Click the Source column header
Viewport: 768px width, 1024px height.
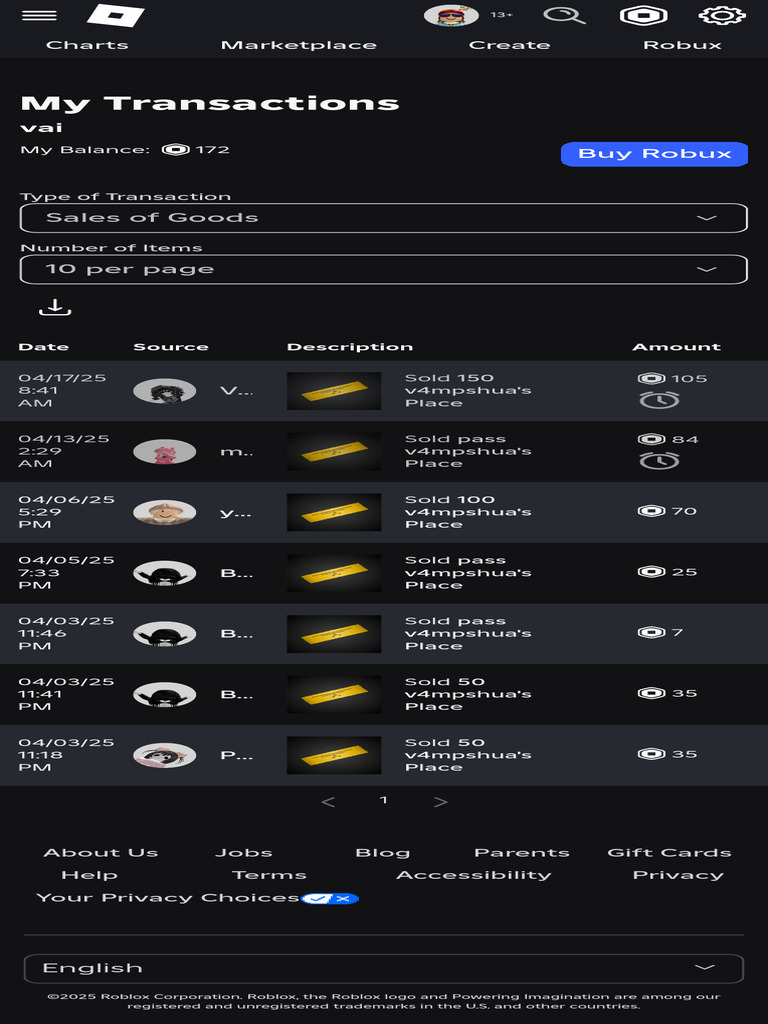(171, 347)
